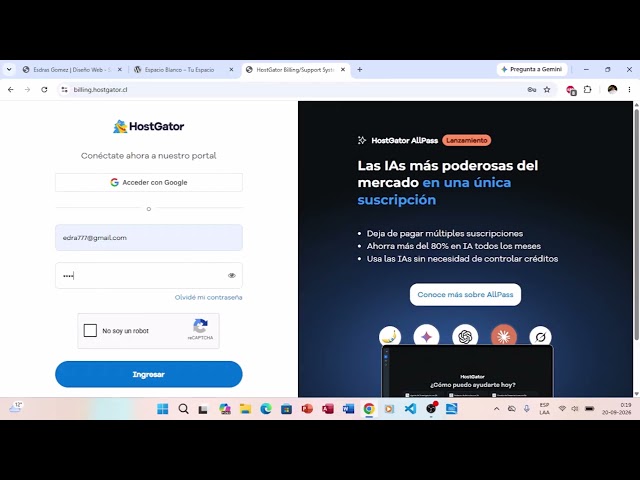
Task: Click the reCAPTCHA logo
Action: pyautogui.click(x=200, y=326)
